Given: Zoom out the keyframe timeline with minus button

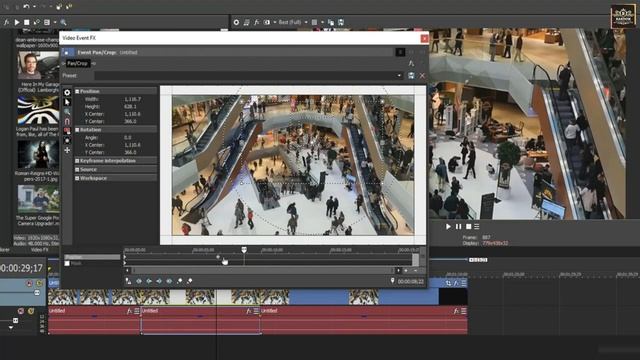Looking at the screenshot, I should (x=416, y=270).
